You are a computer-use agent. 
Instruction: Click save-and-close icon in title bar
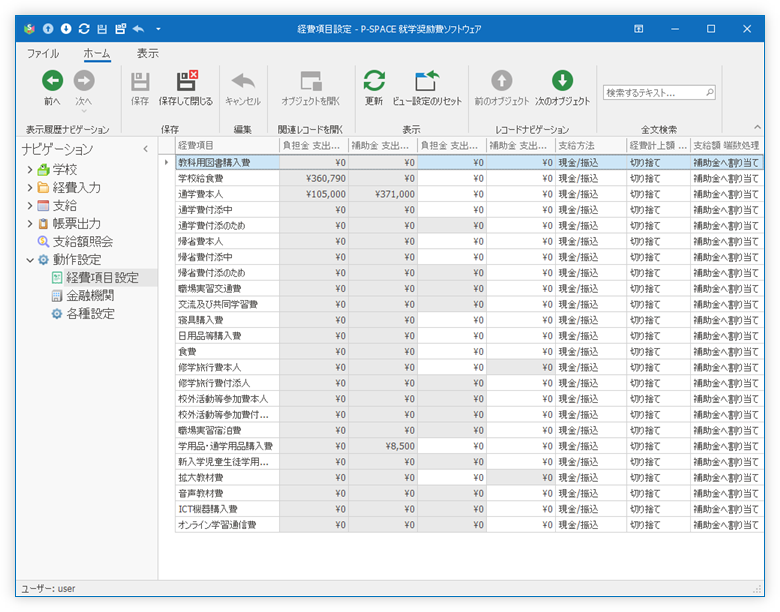click(x=120, y=29)
